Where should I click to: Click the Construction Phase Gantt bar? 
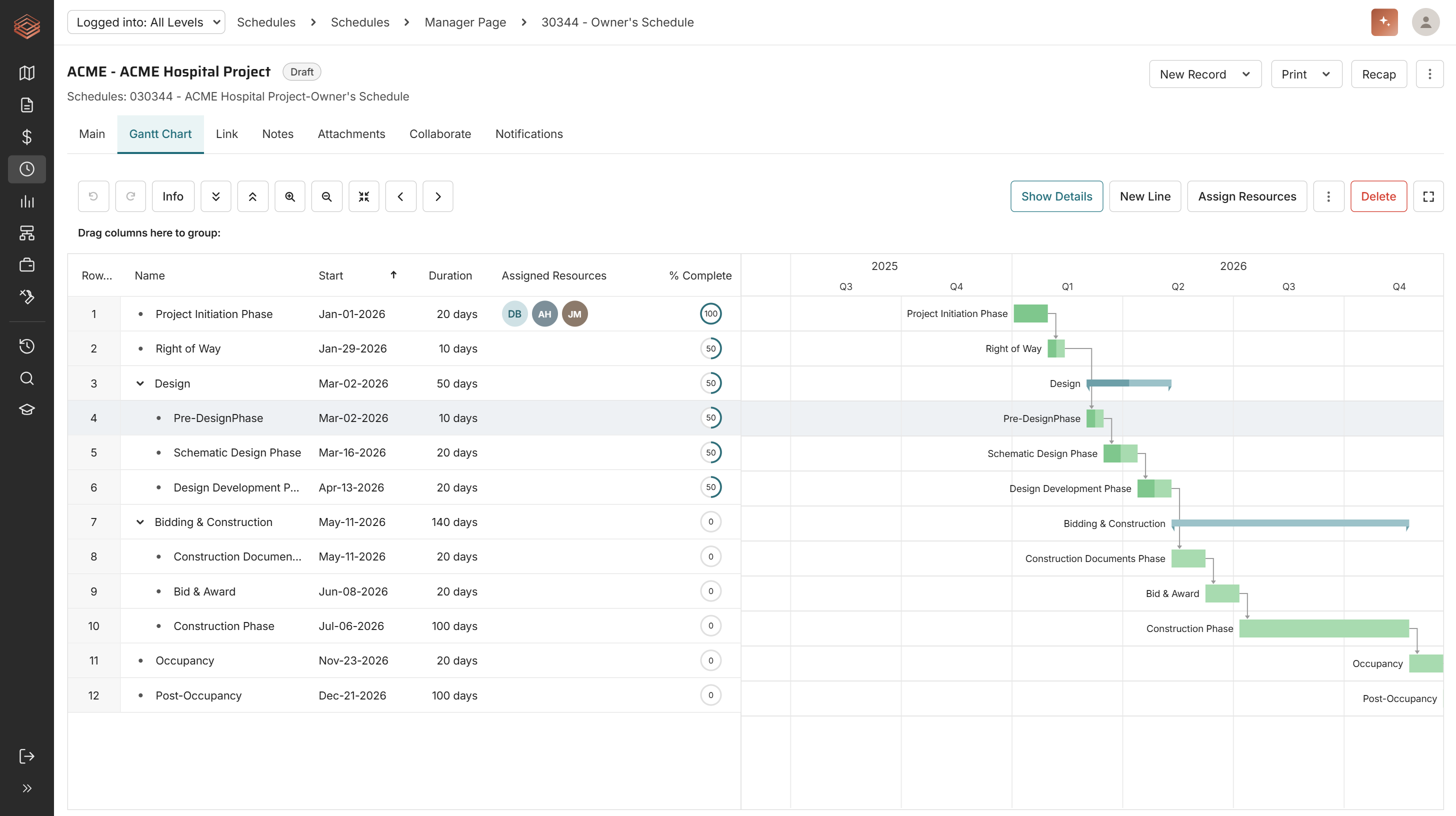[1323, 628]
